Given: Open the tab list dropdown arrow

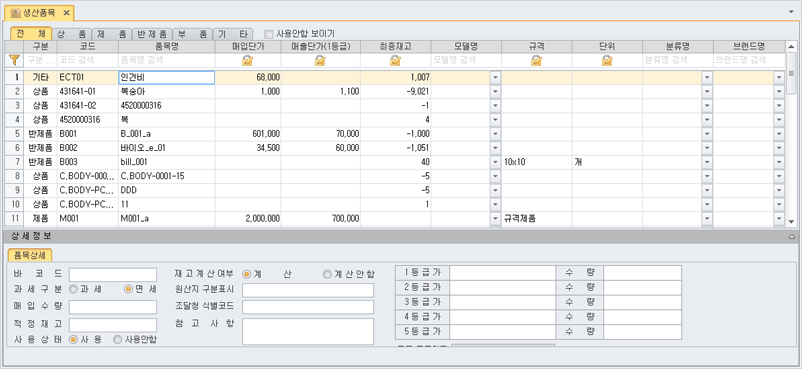Looking at the screenshot, I should coord(792,11).
